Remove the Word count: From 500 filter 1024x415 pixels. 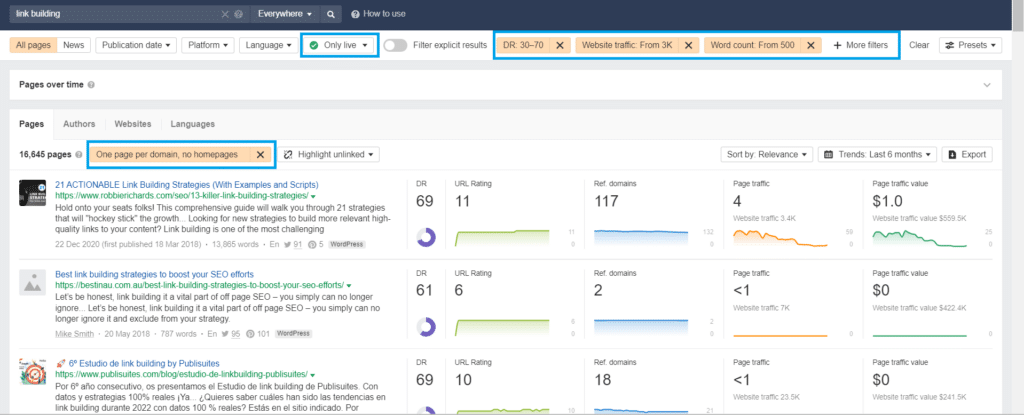tap(810, 45)
